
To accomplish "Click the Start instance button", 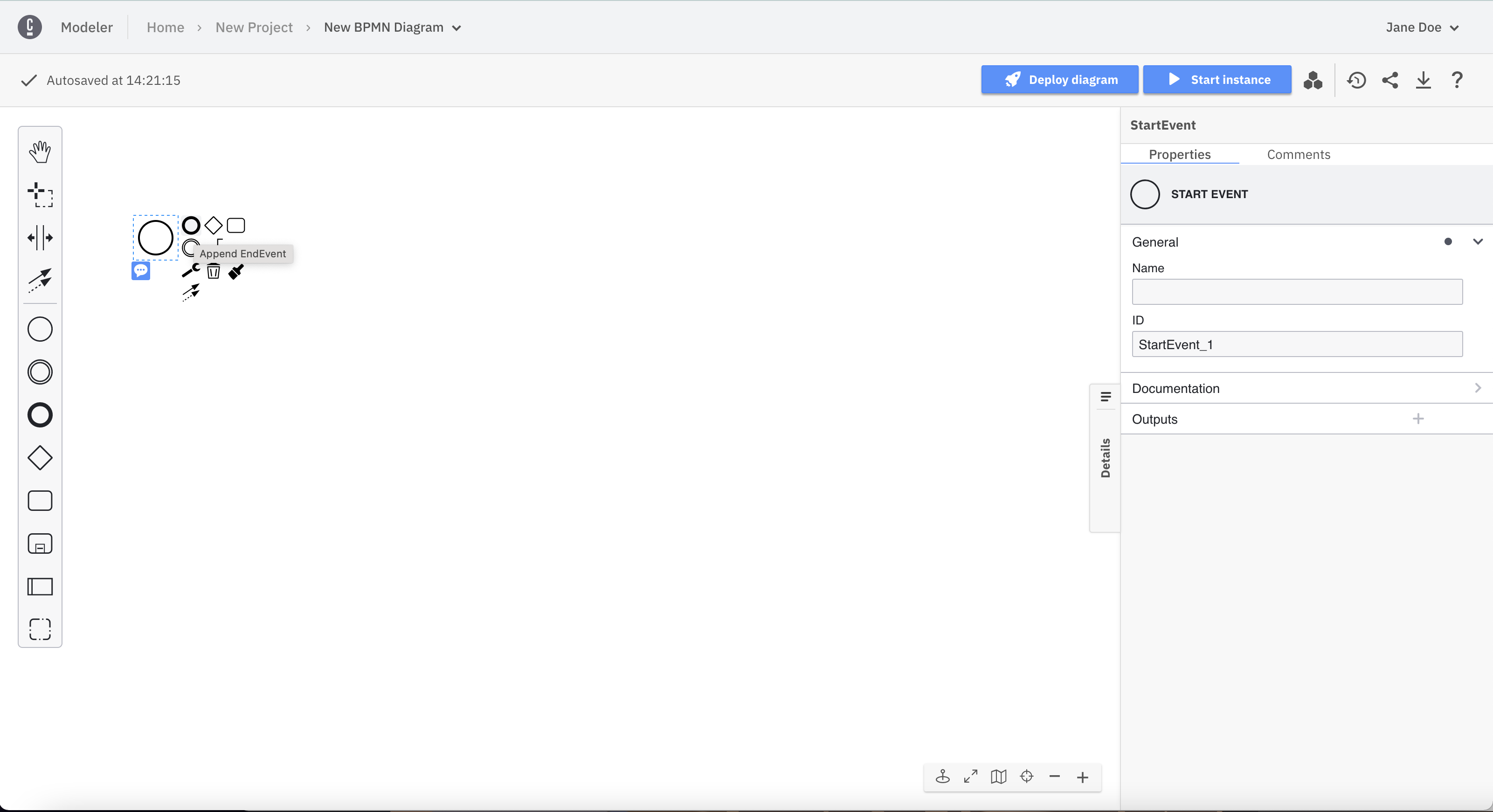I will point(1217,79).
